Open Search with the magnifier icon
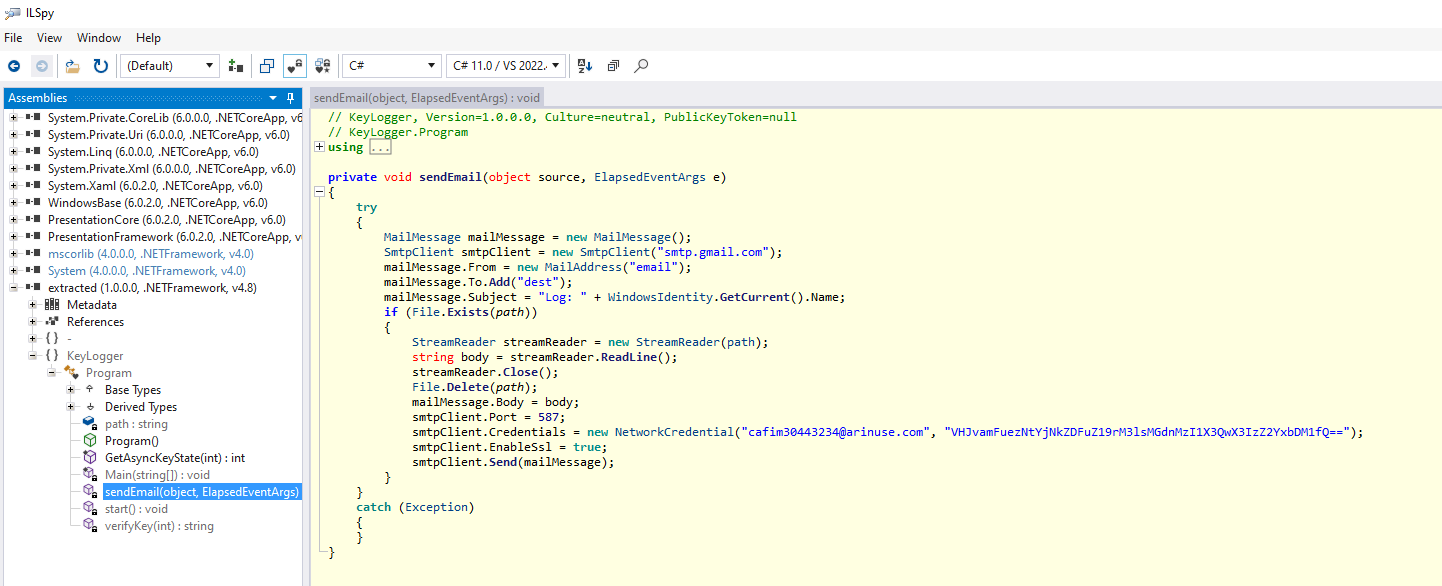Image resolution: width=1442 pixels, height=586 pixels. click(x=641, y=66)
